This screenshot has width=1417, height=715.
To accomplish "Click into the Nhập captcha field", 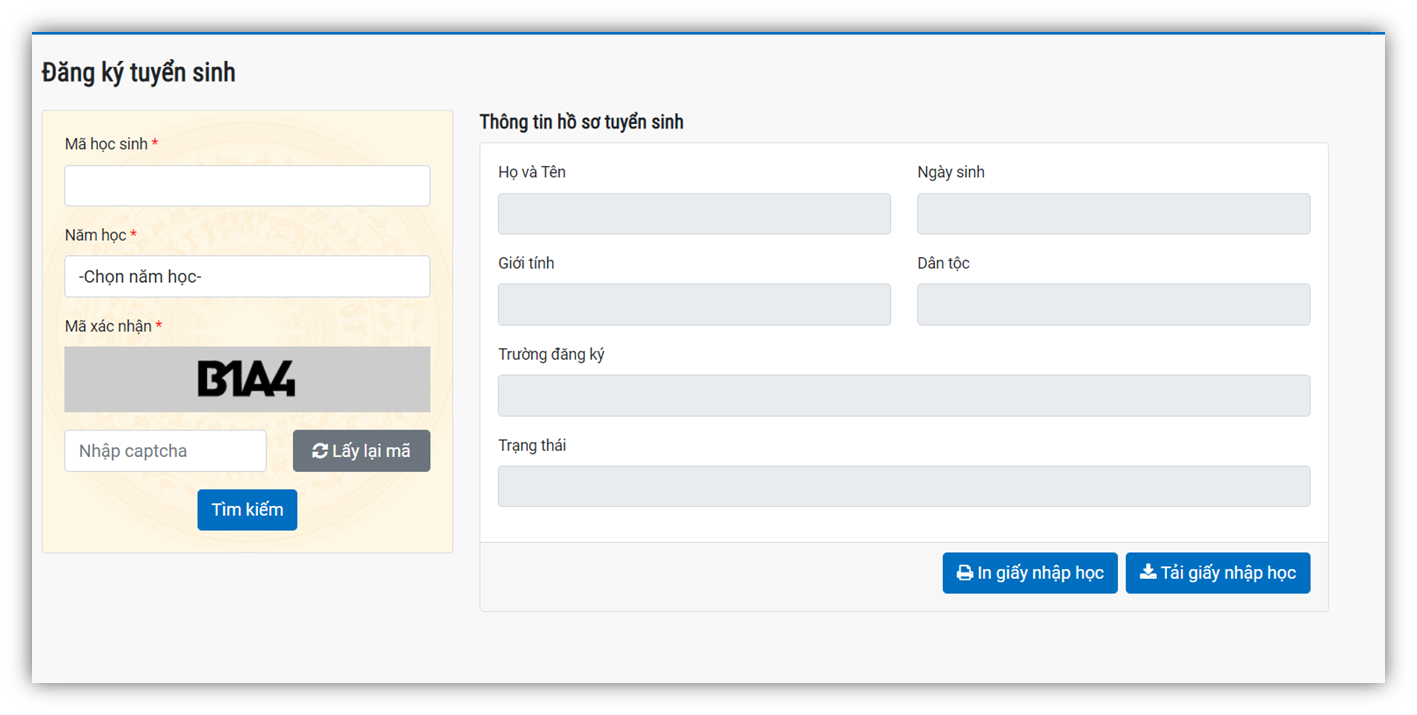I will point(165,451).
